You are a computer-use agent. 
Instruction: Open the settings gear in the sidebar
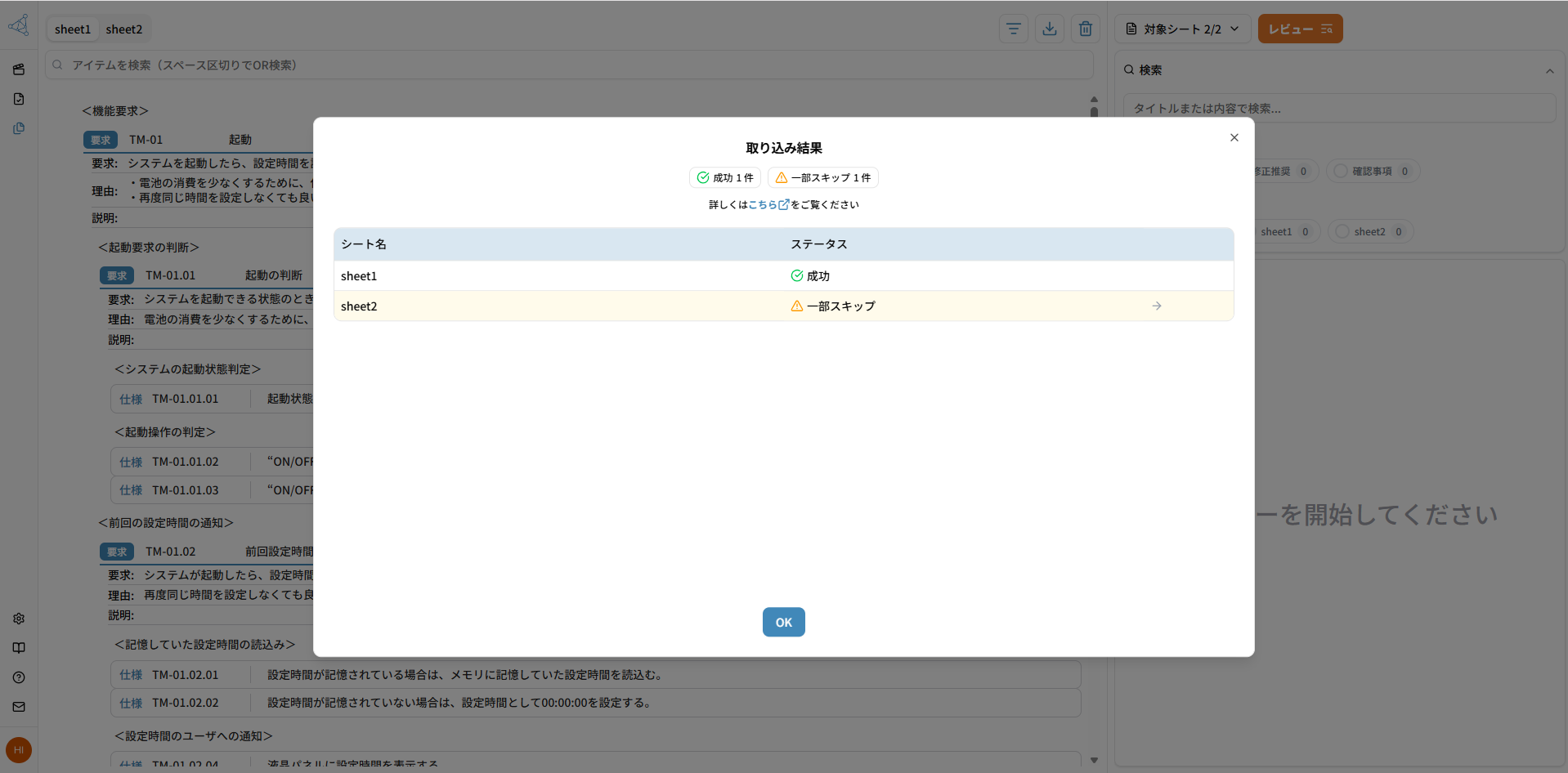coord(19,619)
